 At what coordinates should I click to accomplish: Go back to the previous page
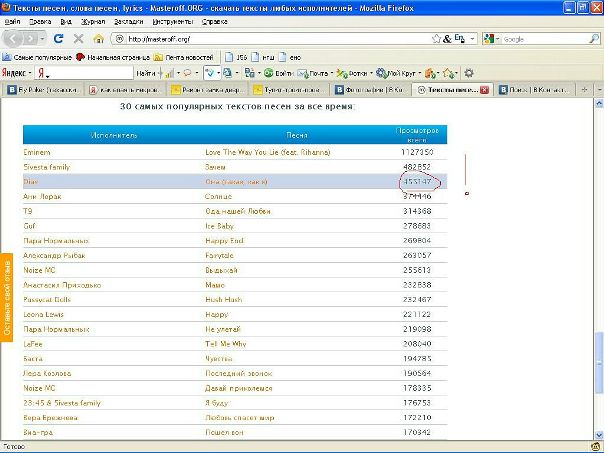[x=13, y=39]
